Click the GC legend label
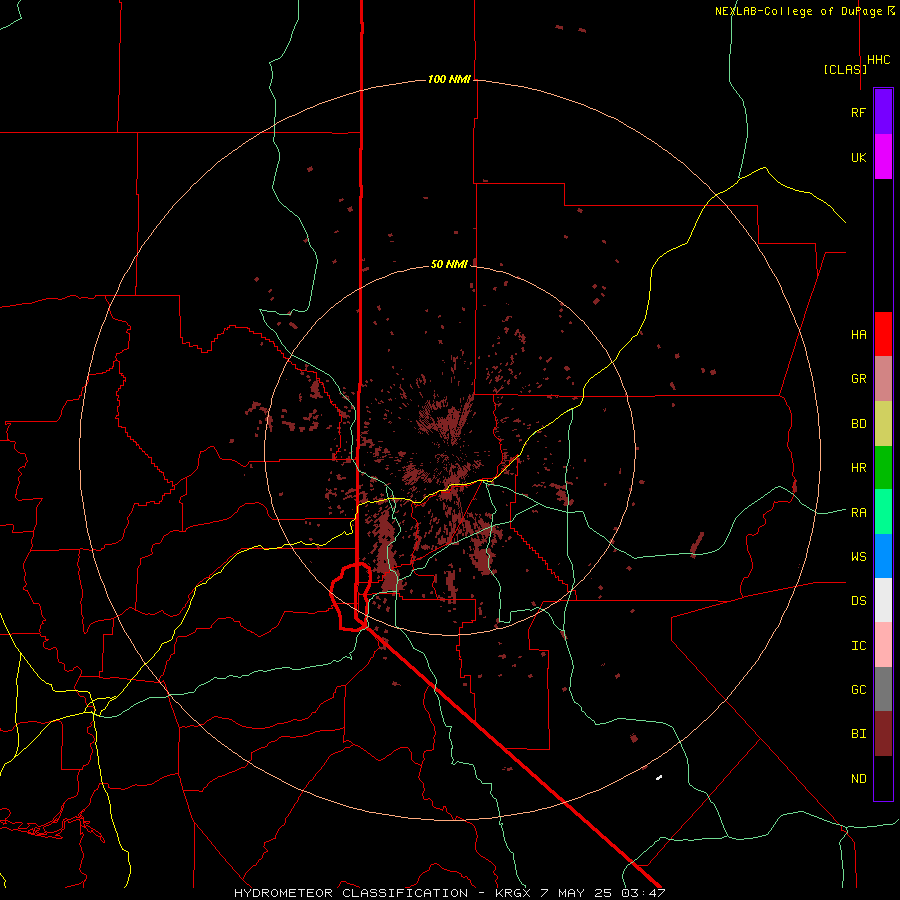Viewport: 900px width, 900px height. click(x=858, y=689)
